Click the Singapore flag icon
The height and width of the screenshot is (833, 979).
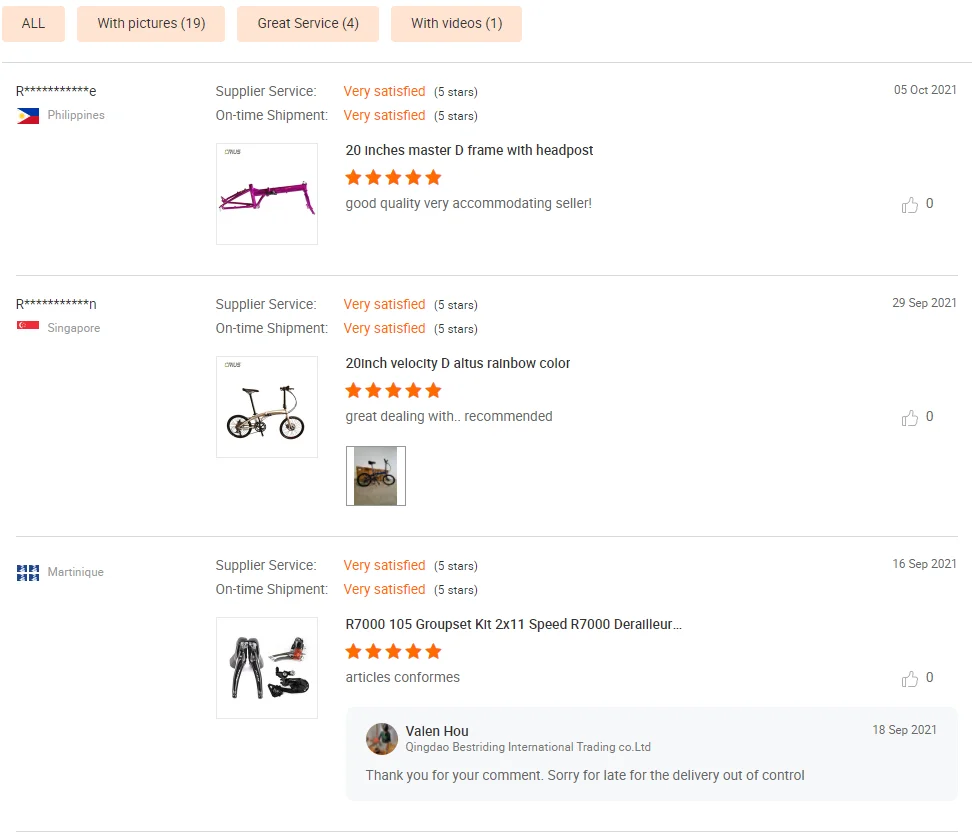(28, 327)
